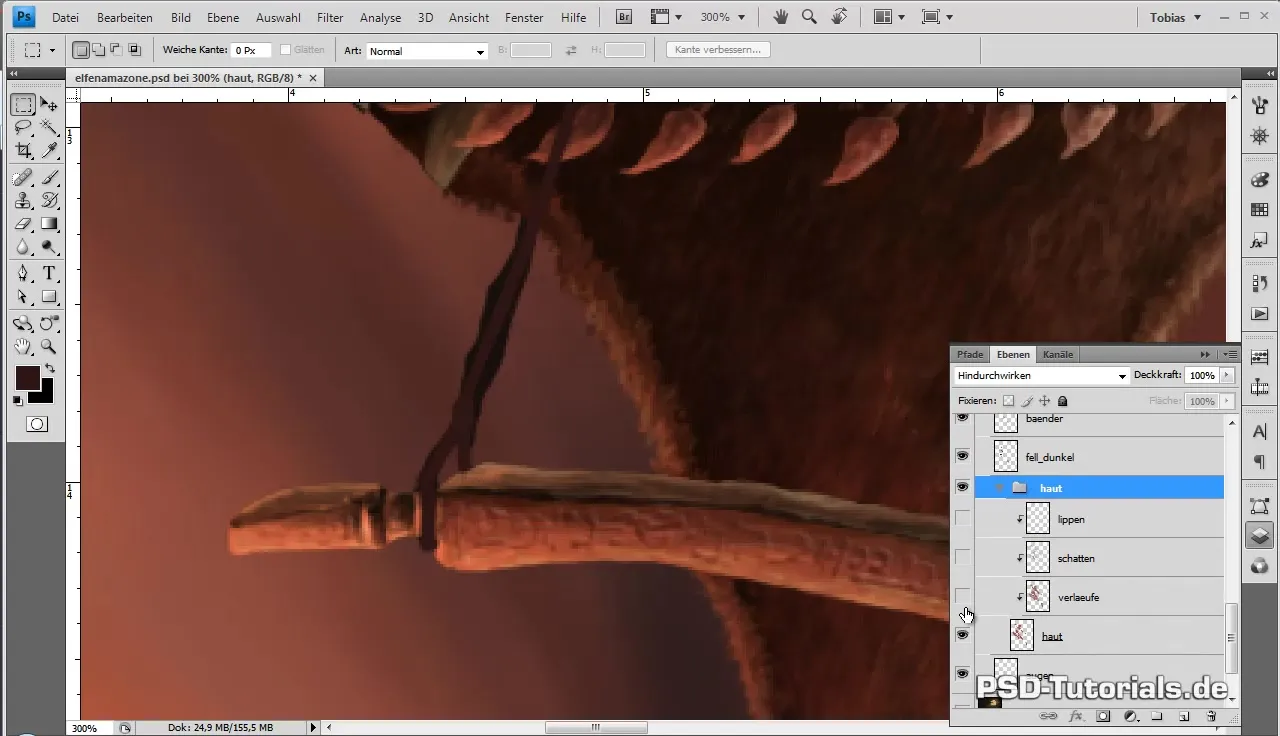
Task: Show the lippen layer
Action: [962, 518]
